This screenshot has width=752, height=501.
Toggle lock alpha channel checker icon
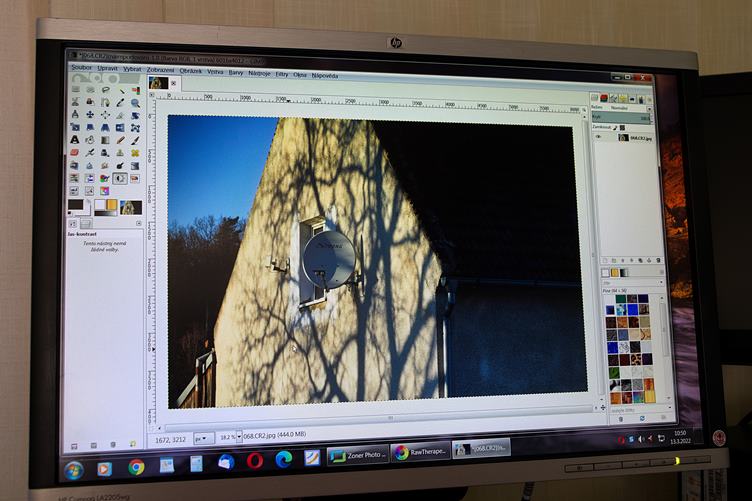click(x=623, y=128)
